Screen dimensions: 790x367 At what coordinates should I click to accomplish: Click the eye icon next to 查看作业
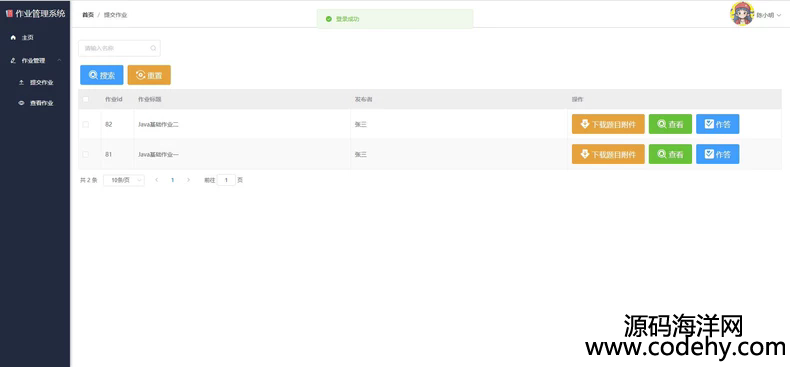pyautogui.click(x=21, y=103)
